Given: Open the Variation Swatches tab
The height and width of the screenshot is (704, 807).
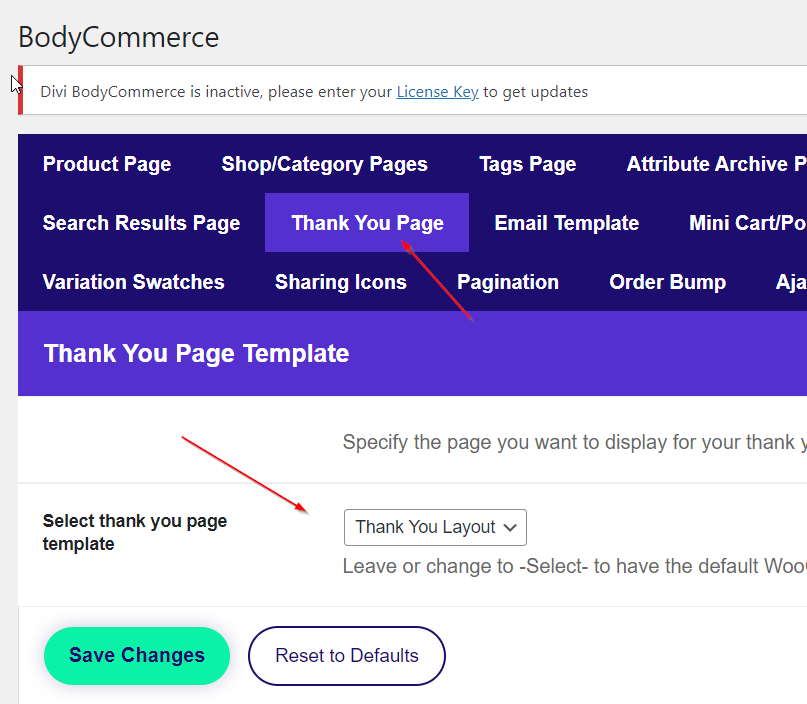Looking at the screenshot, I should (x=133, y=282).
